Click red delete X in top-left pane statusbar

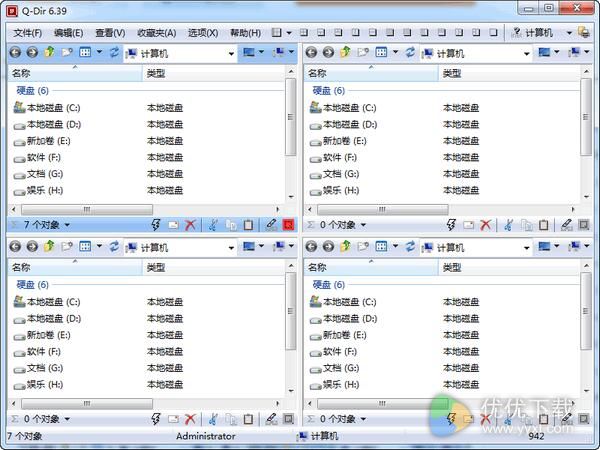[190, 225]
